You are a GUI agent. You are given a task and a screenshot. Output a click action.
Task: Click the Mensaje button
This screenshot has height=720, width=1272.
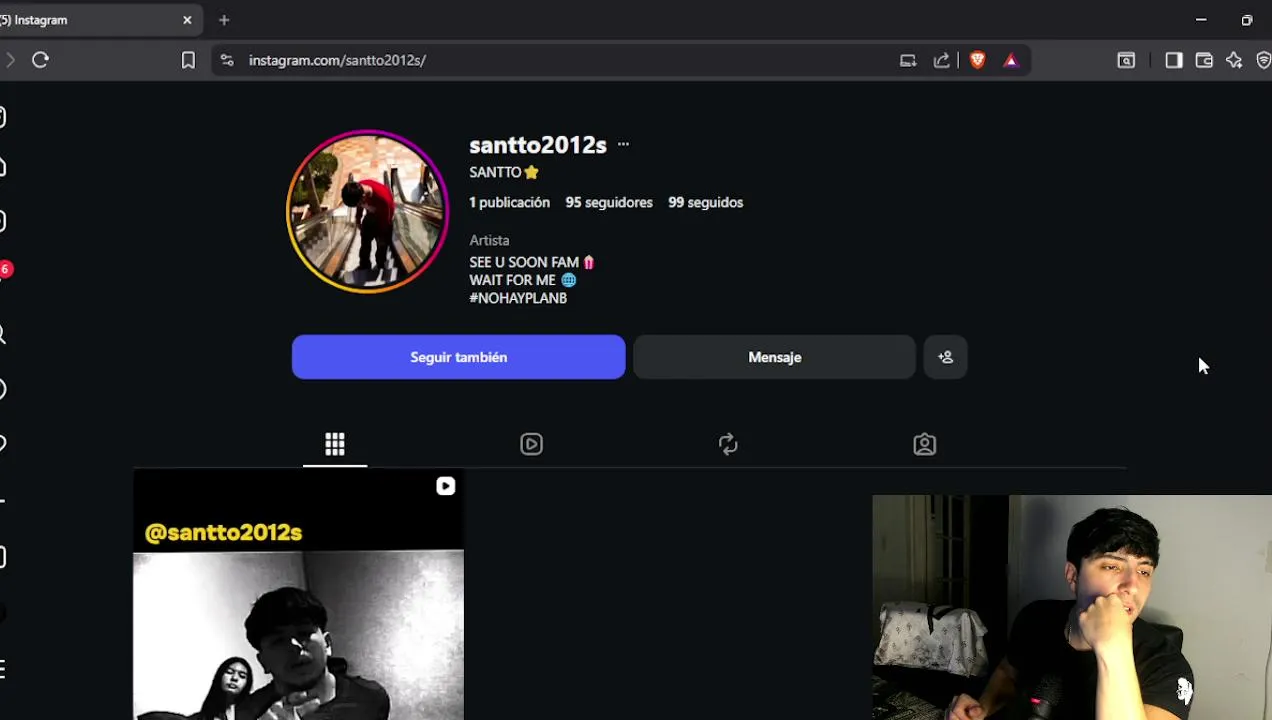click(774, 357)
